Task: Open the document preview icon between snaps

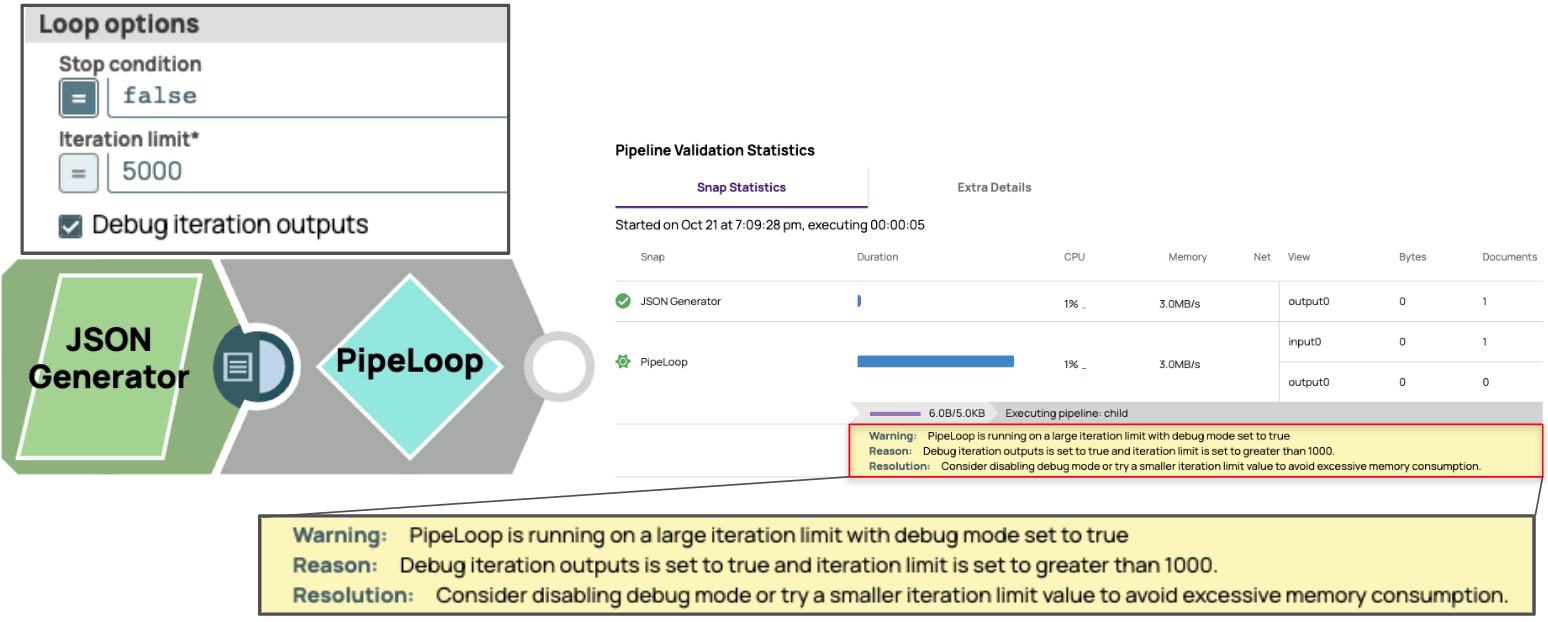Action: click(238, 367)
